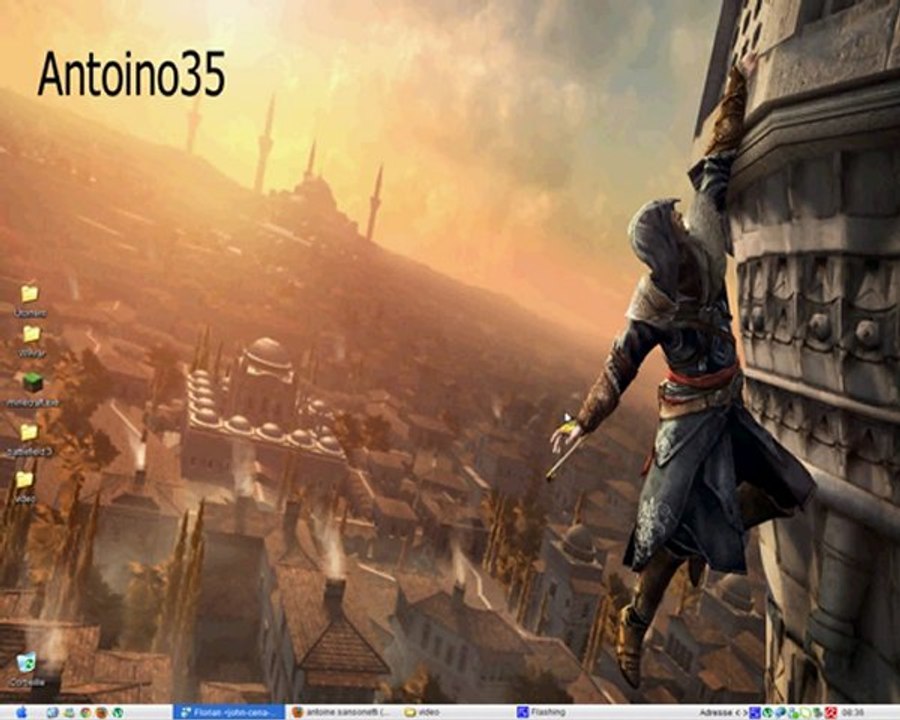Launch the second quick-launch icon
Image resolution: width=900 pixels, height=720 pixels.
tap(69, 713)
